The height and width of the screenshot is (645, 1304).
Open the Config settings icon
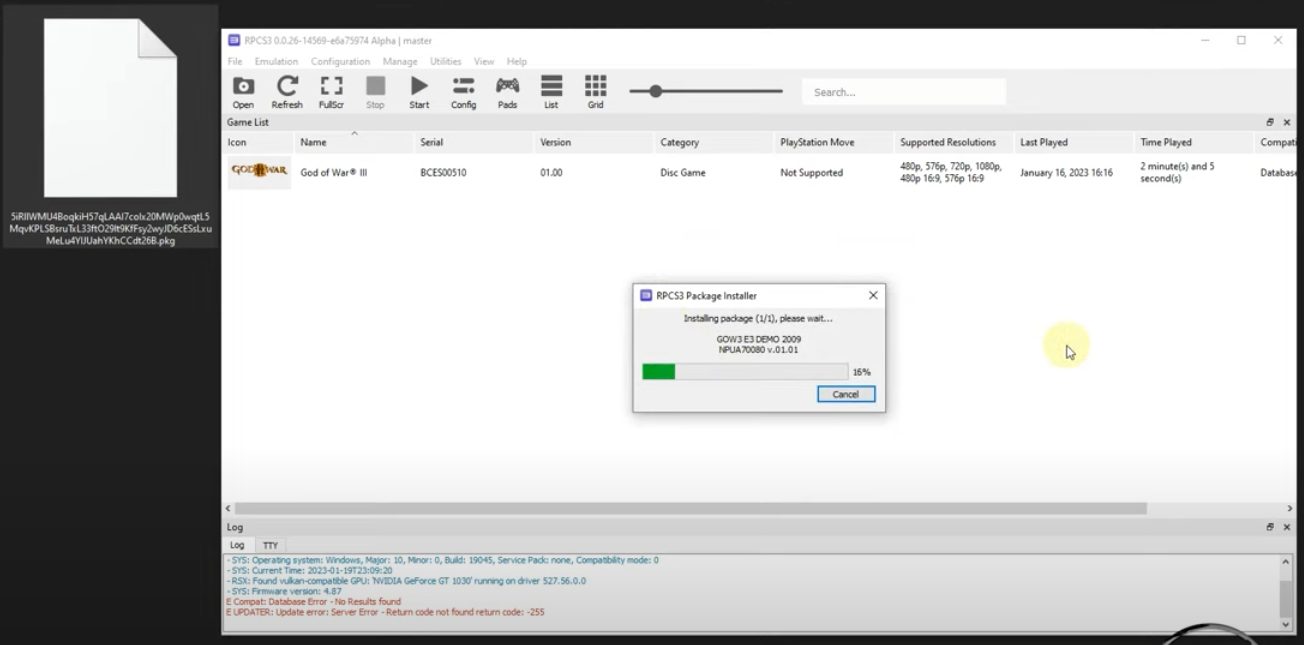[463, 92]
